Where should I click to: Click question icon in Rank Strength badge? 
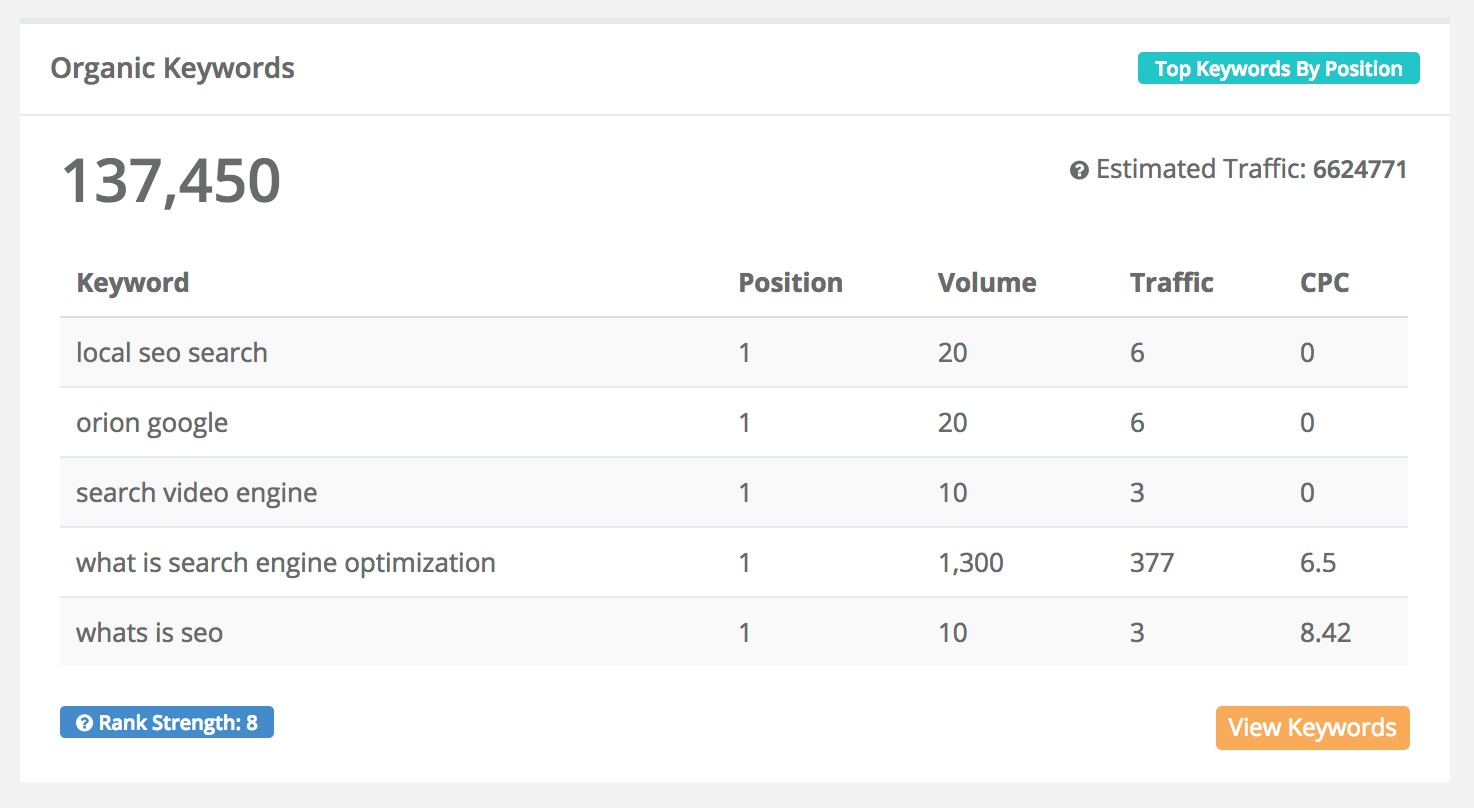(85, 723)
